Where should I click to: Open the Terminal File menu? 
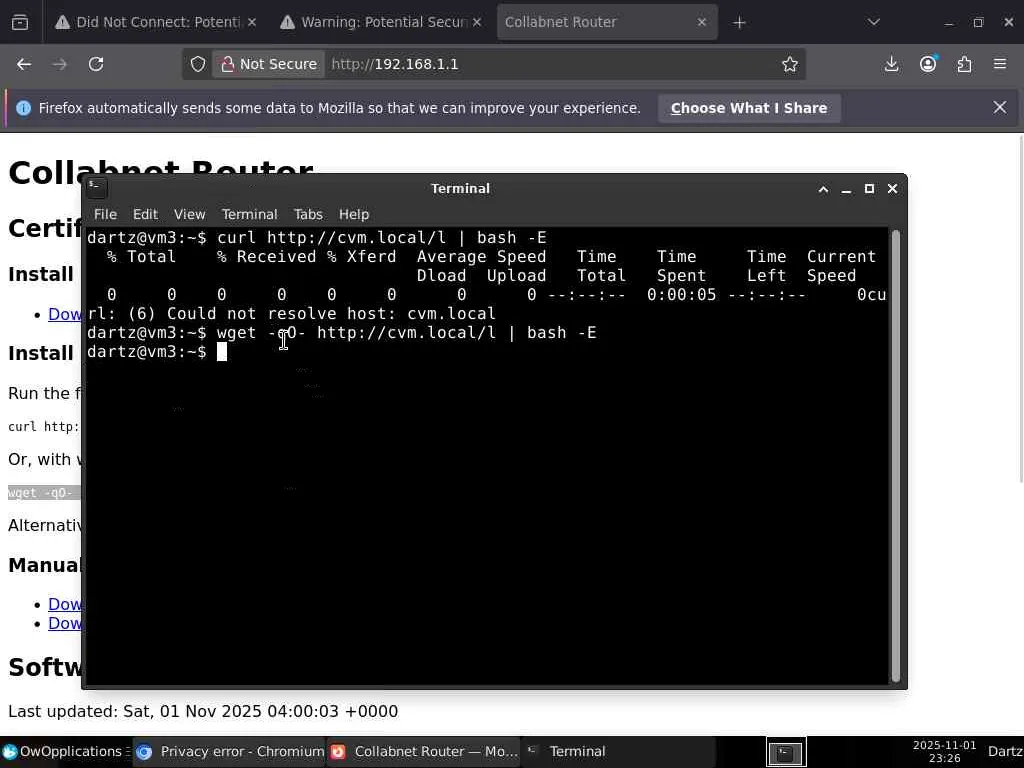coord(105,214)
